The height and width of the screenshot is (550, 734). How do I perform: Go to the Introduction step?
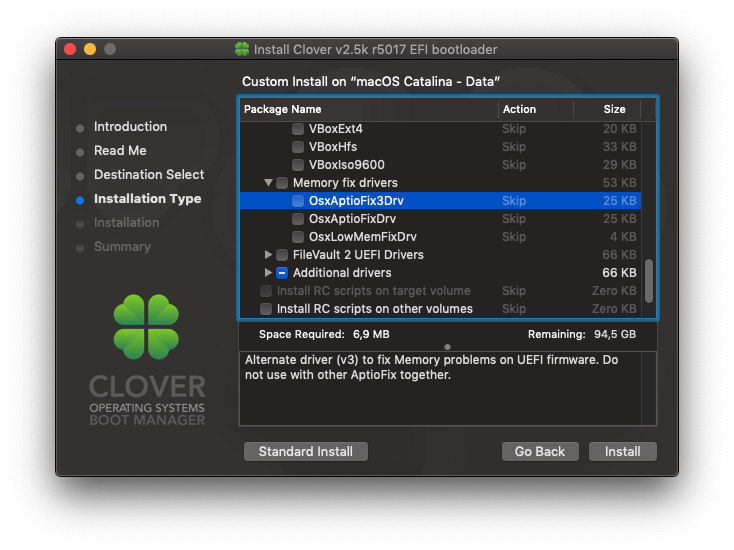coord(130,126)
